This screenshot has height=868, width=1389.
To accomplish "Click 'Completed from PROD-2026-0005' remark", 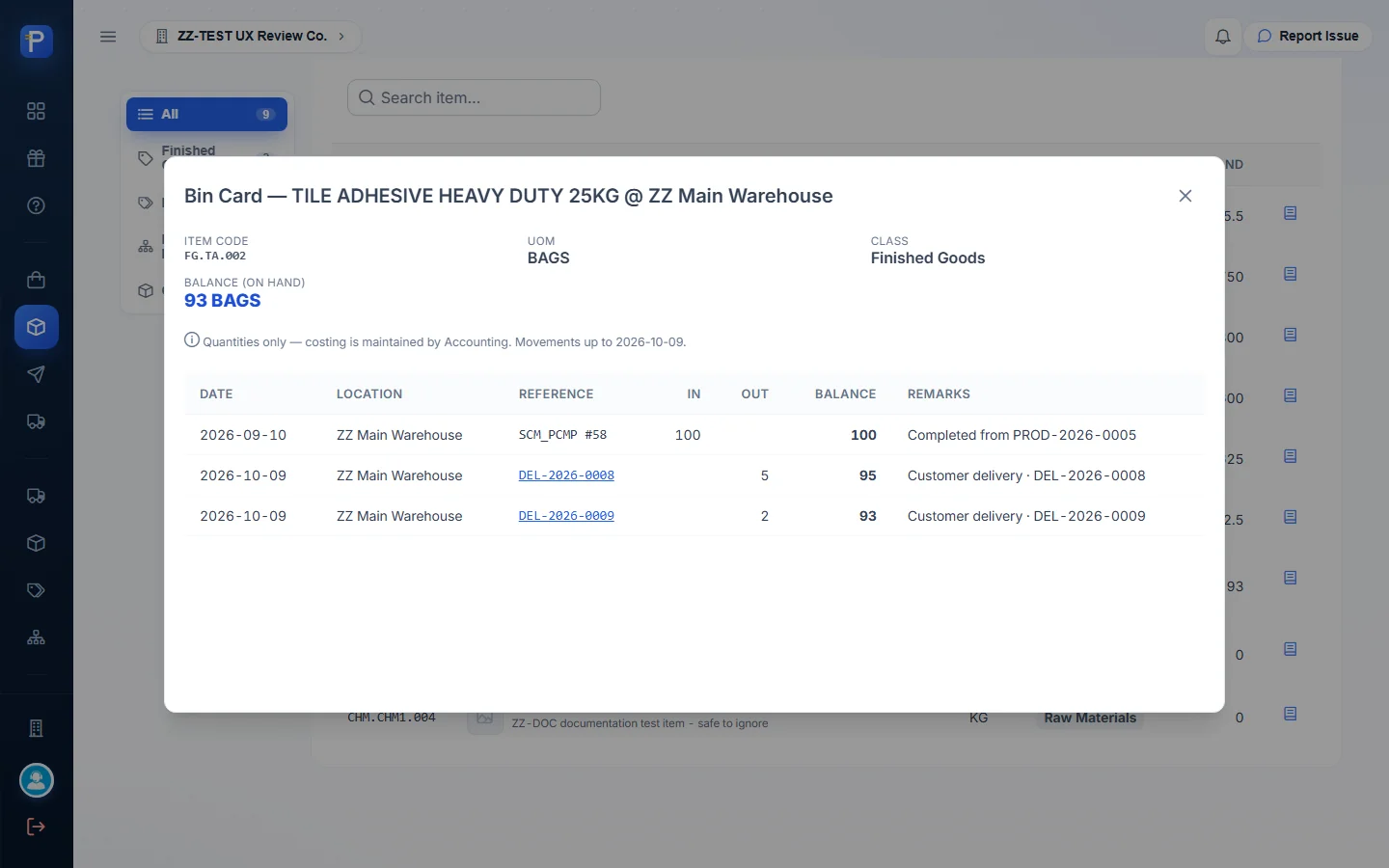I will coord(1021,435).
